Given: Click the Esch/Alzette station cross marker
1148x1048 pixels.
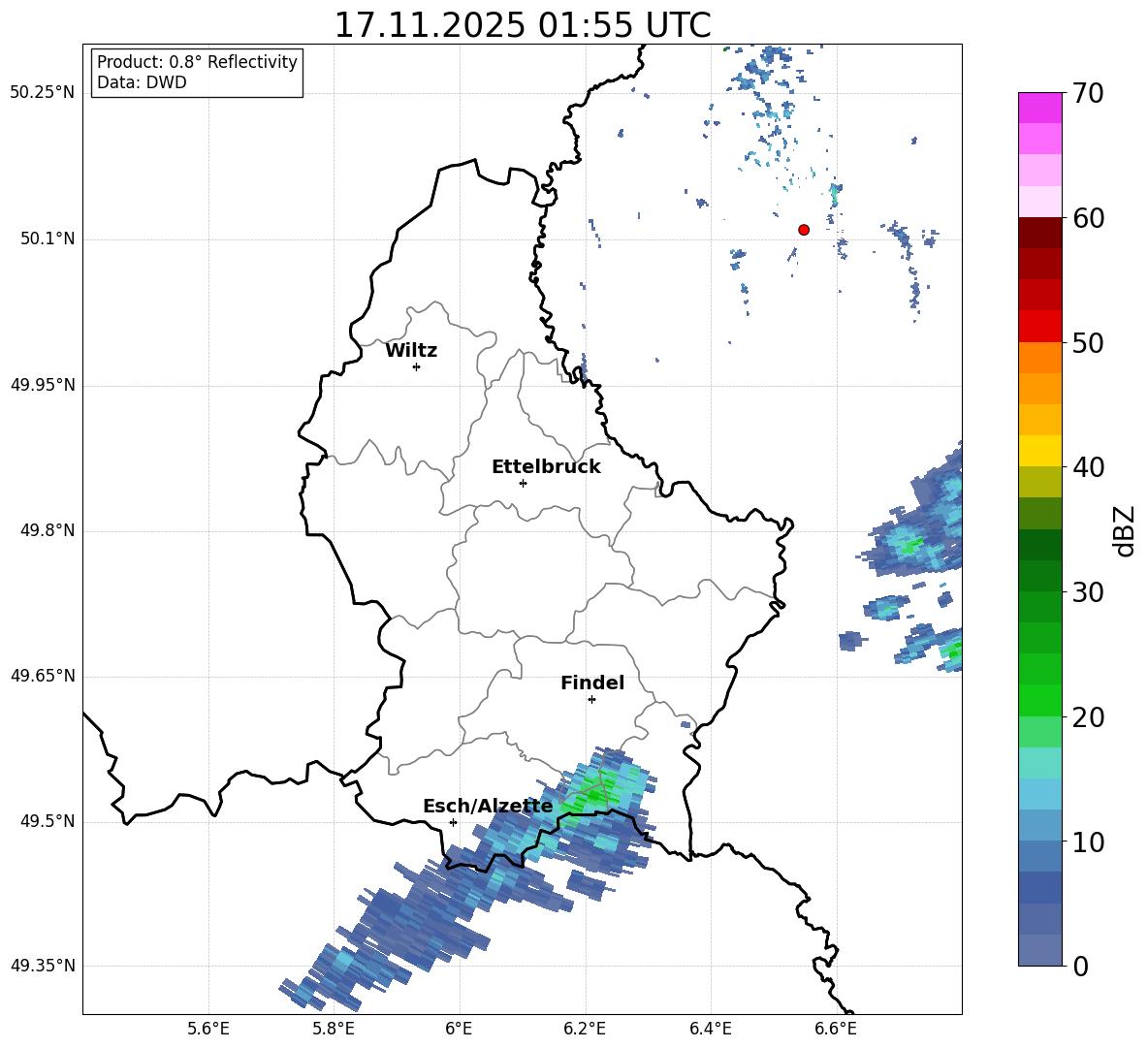Looking at the screenshot, I should (x=453, y=822).
